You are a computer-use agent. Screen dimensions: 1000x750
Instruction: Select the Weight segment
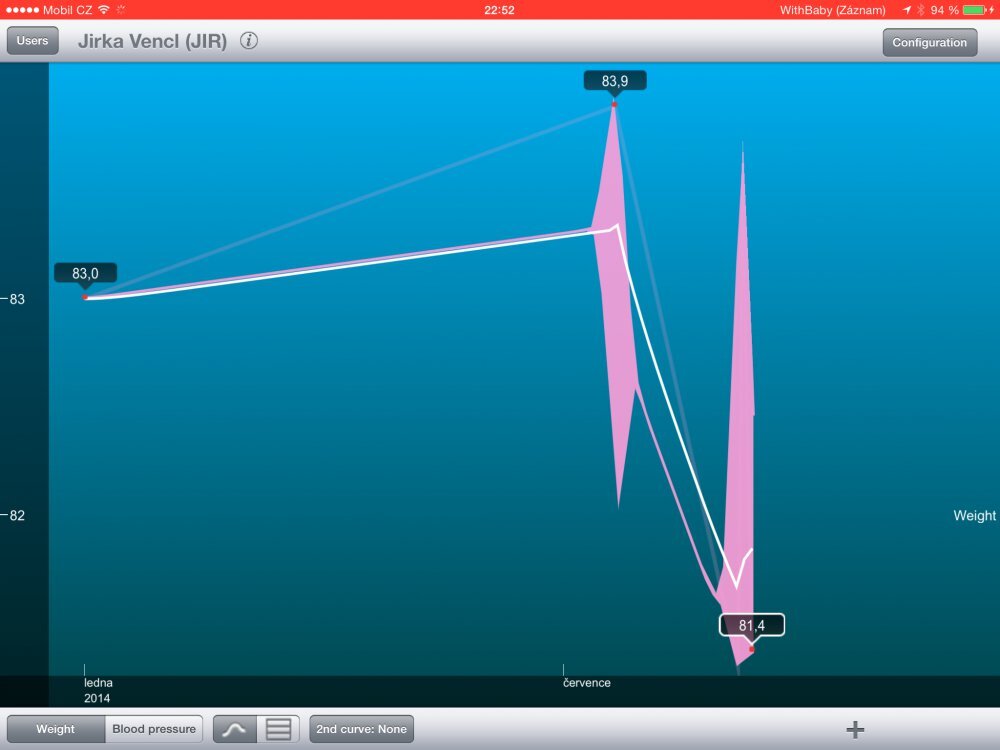tap(56, 729)
